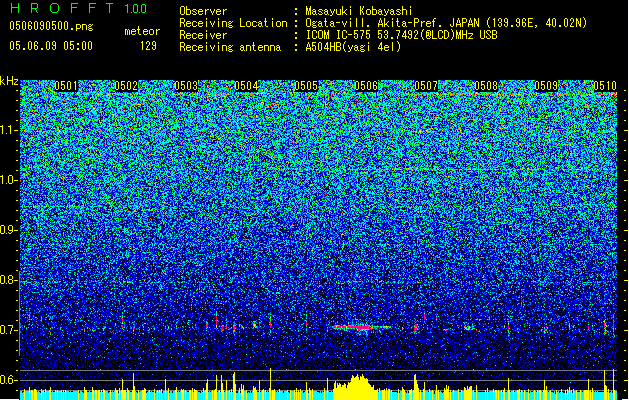Select the filename 0506090500.png
Image resolution: width=629 pixels, height=400 pixels.
51,26
